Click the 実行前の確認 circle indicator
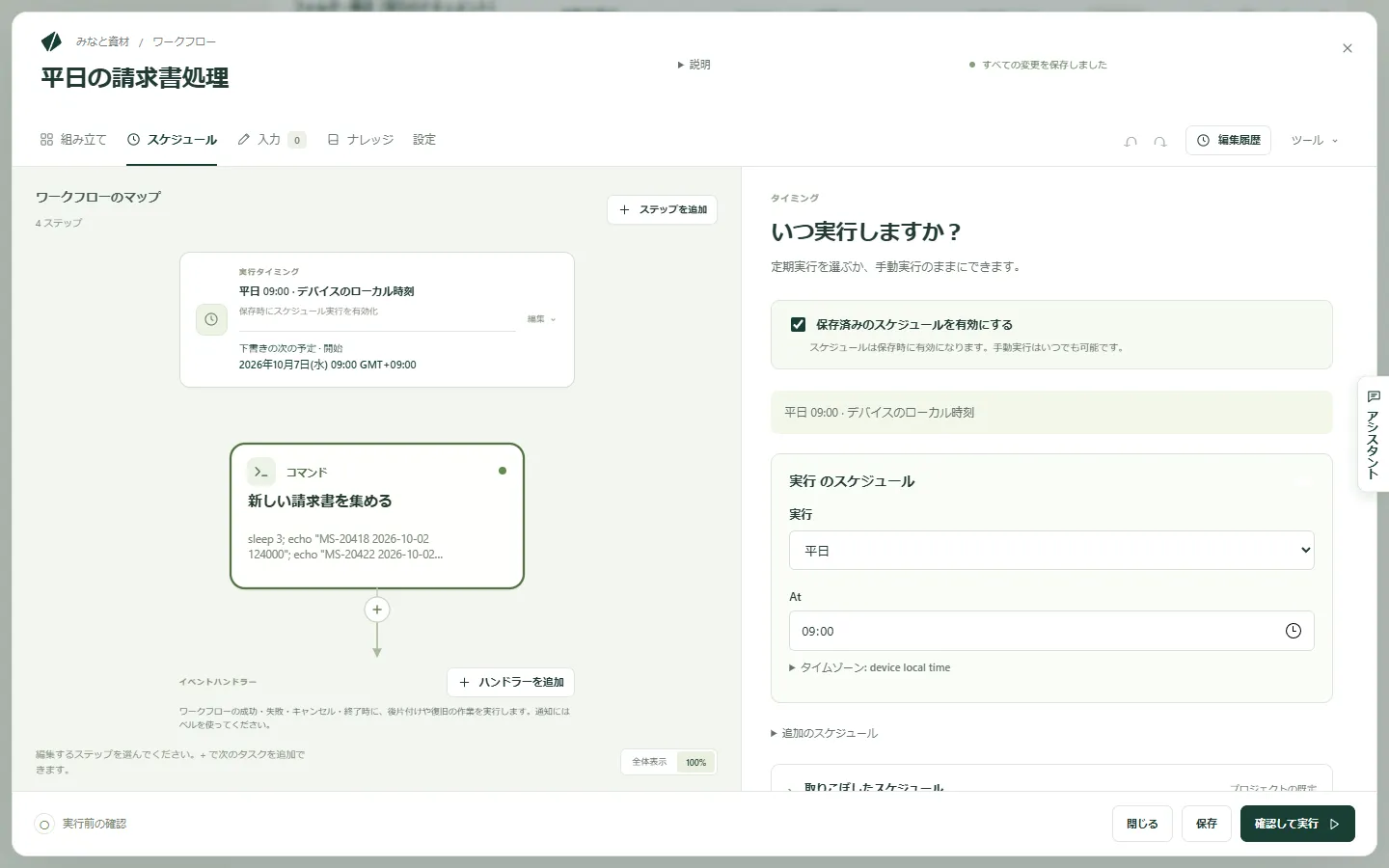The image size is (1389, 868). pos(44,825)
